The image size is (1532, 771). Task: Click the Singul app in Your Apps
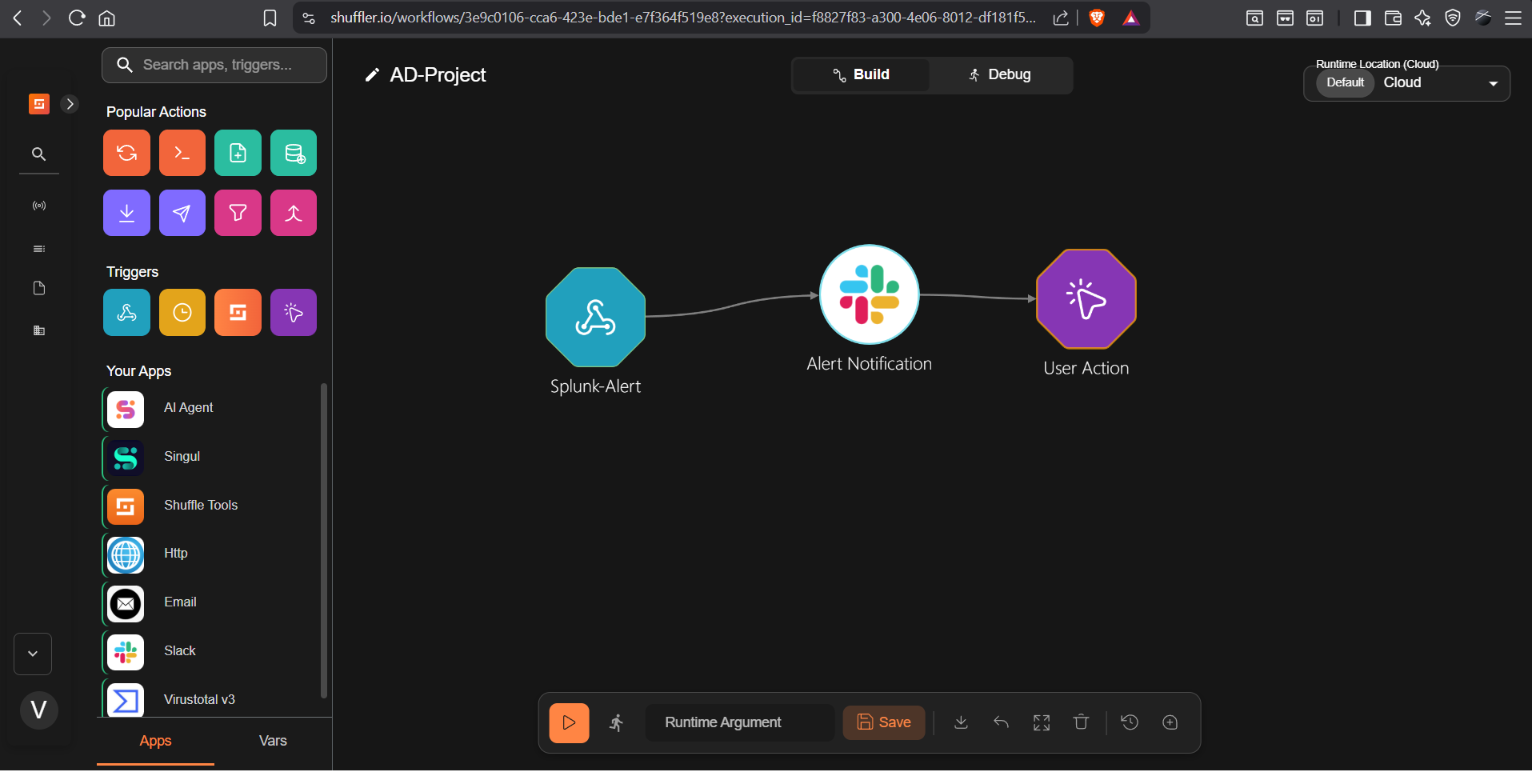[x=210, y=457]
